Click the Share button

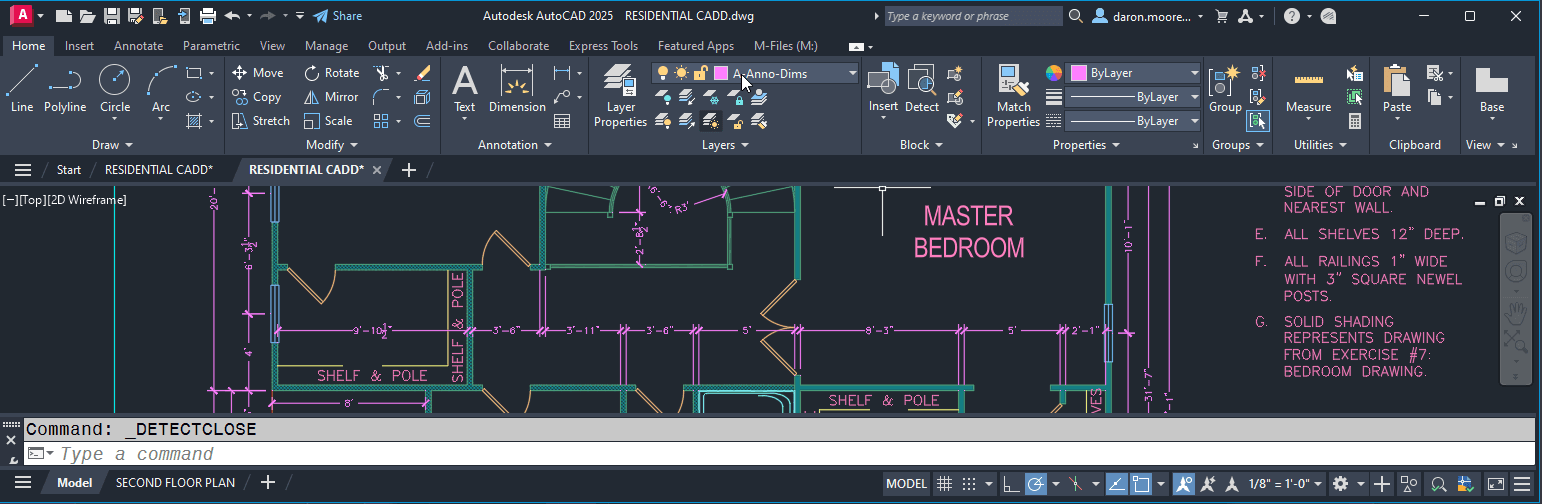pos(337,16)
